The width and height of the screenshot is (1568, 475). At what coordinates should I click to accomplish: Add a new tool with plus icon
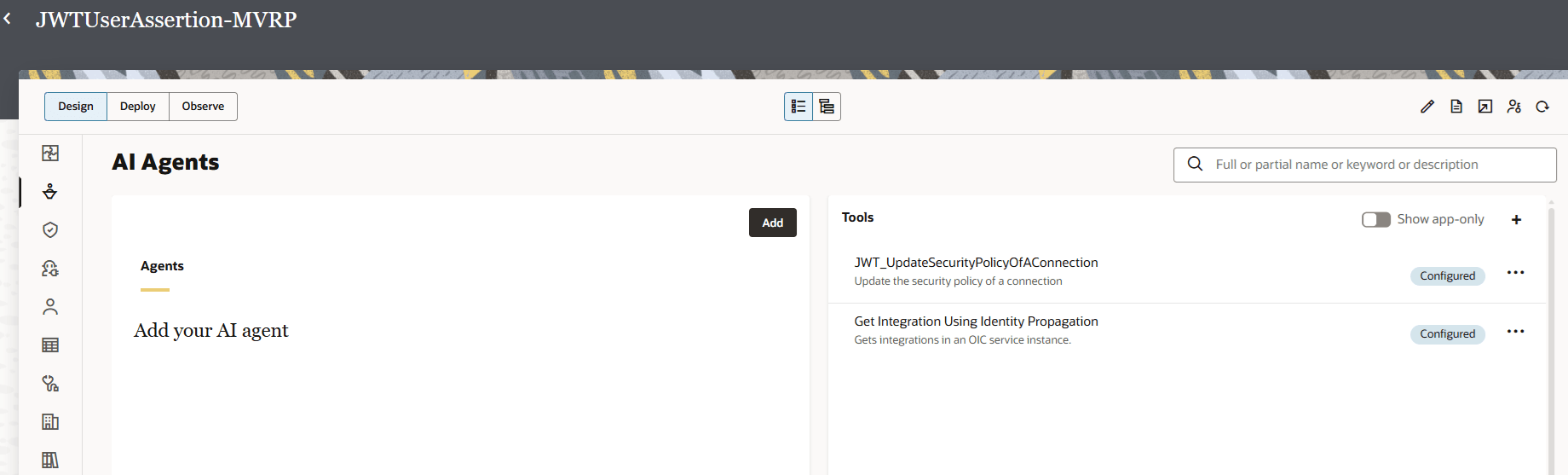[x=1516, y=220]
